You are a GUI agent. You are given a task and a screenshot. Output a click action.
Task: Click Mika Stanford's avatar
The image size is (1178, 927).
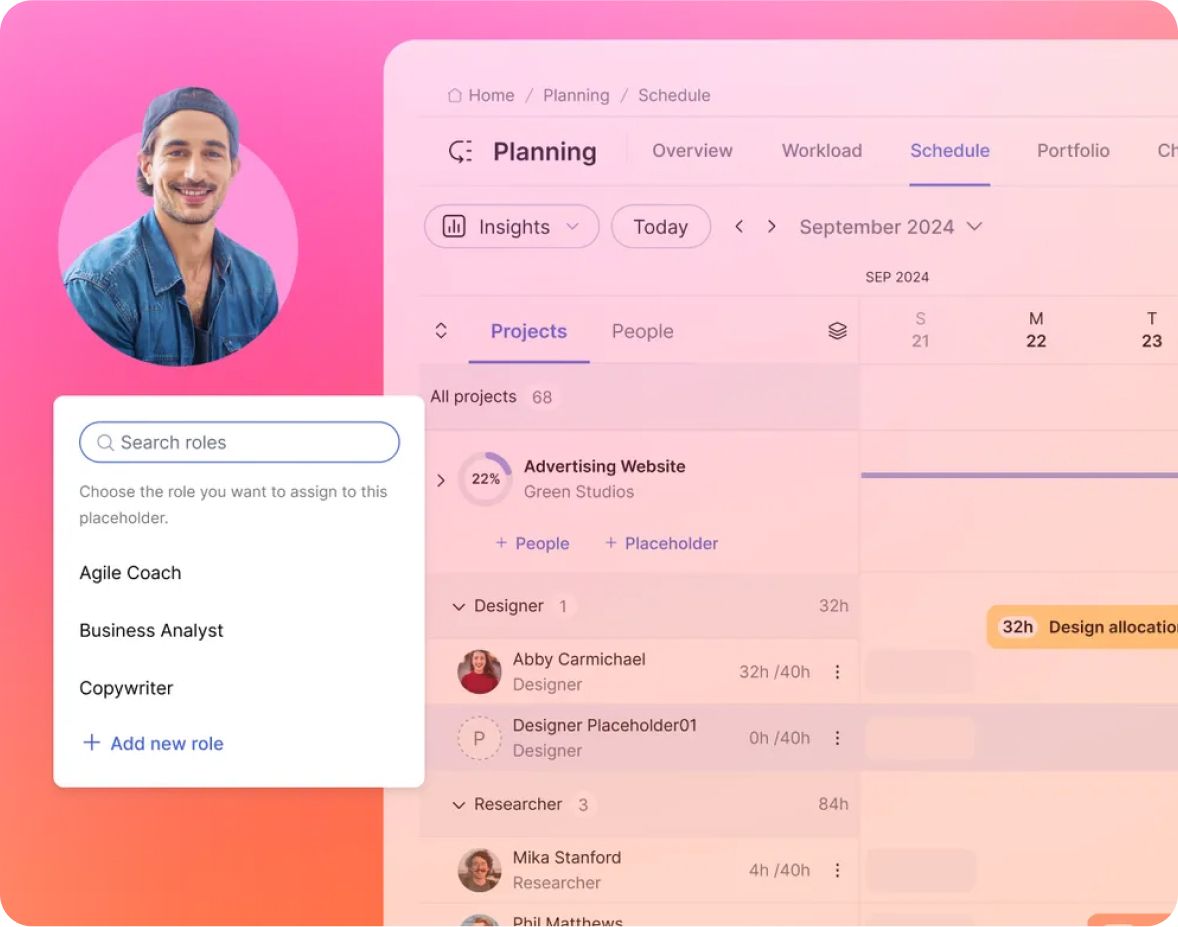(479, 870)
